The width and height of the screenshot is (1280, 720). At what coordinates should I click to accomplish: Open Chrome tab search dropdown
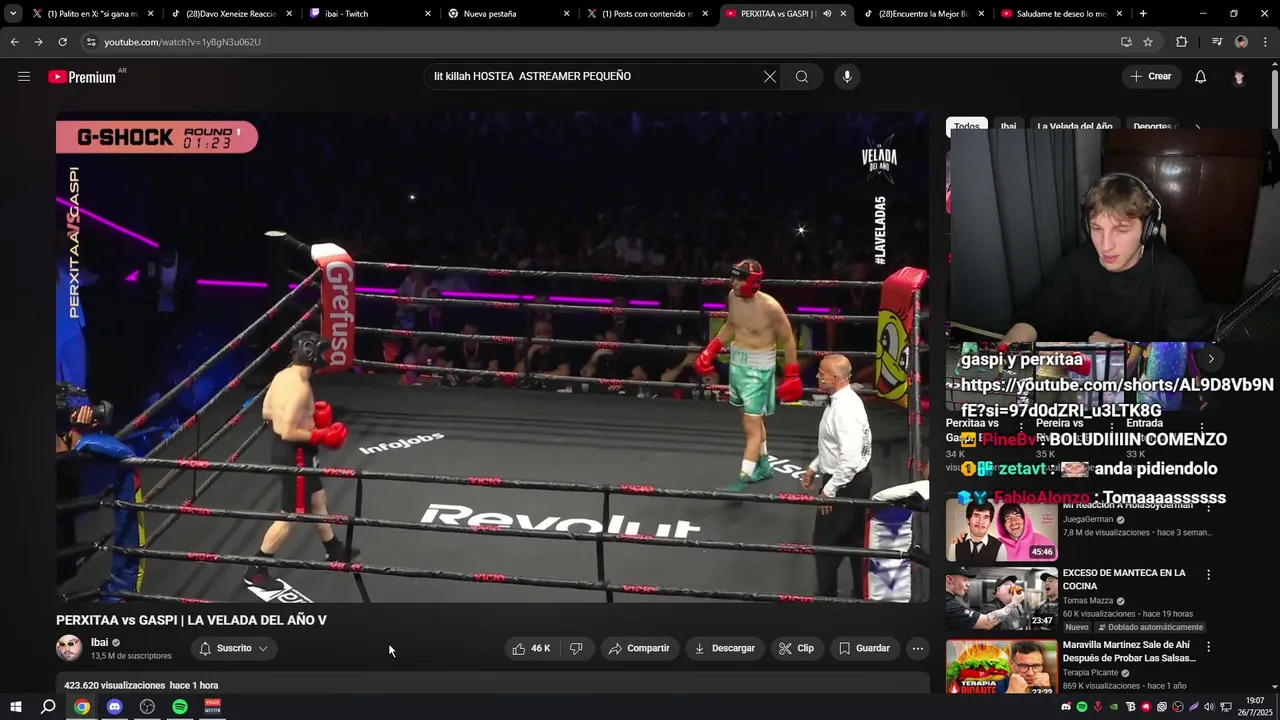pyautogui.click(x=13, y=14)
